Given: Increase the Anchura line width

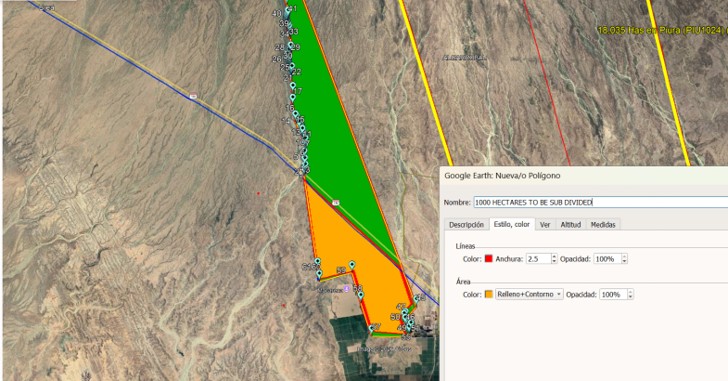Looking at the screenshot, I should click(x=554, y=256).
